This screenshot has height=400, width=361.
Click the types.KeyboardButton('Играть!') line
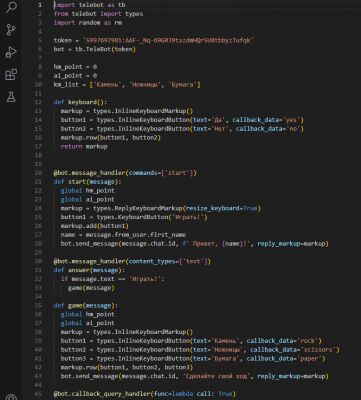point(134,217)
